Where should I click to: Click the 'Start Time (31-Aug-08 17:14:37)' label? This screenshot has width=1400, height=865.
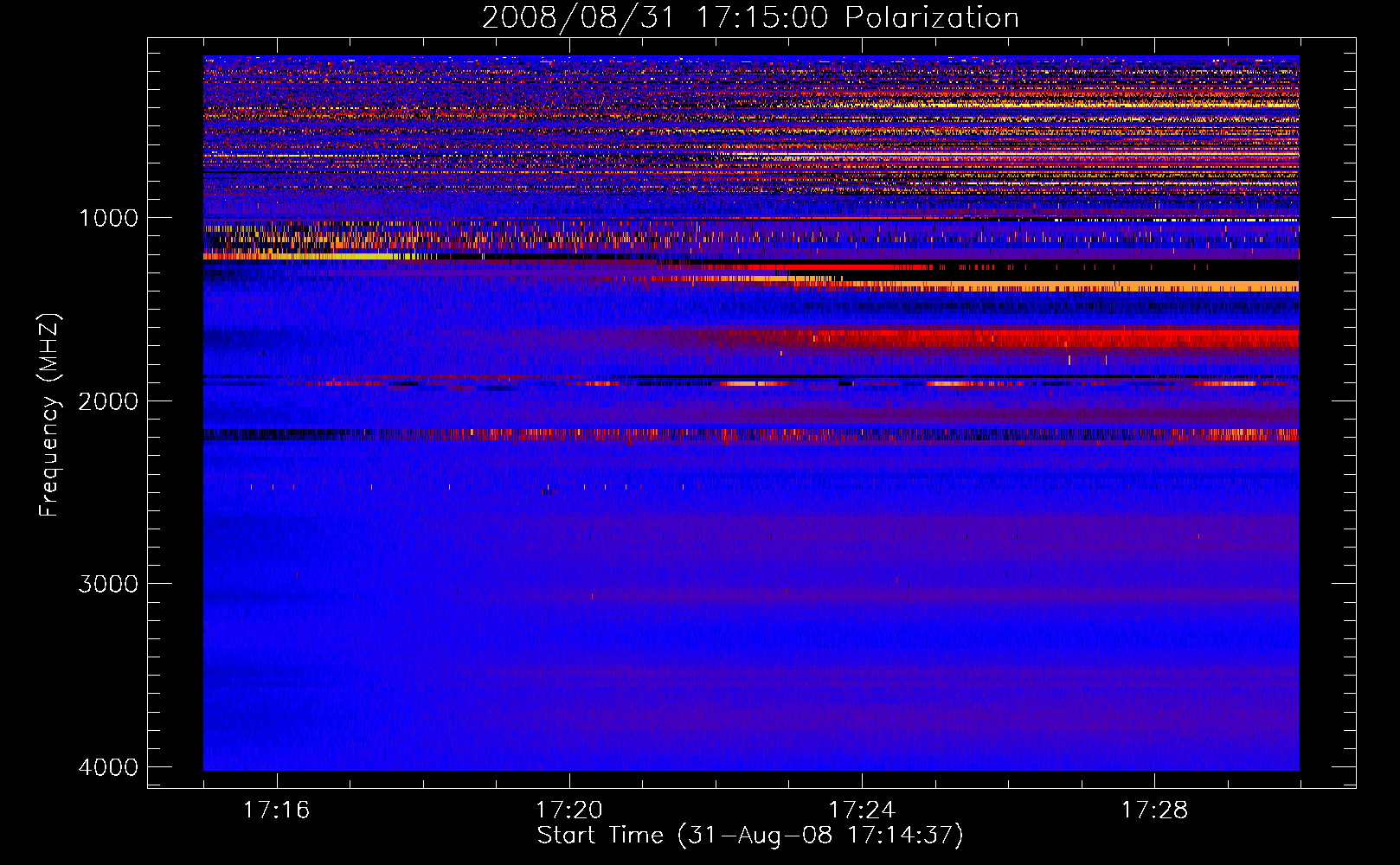point(750,836)
